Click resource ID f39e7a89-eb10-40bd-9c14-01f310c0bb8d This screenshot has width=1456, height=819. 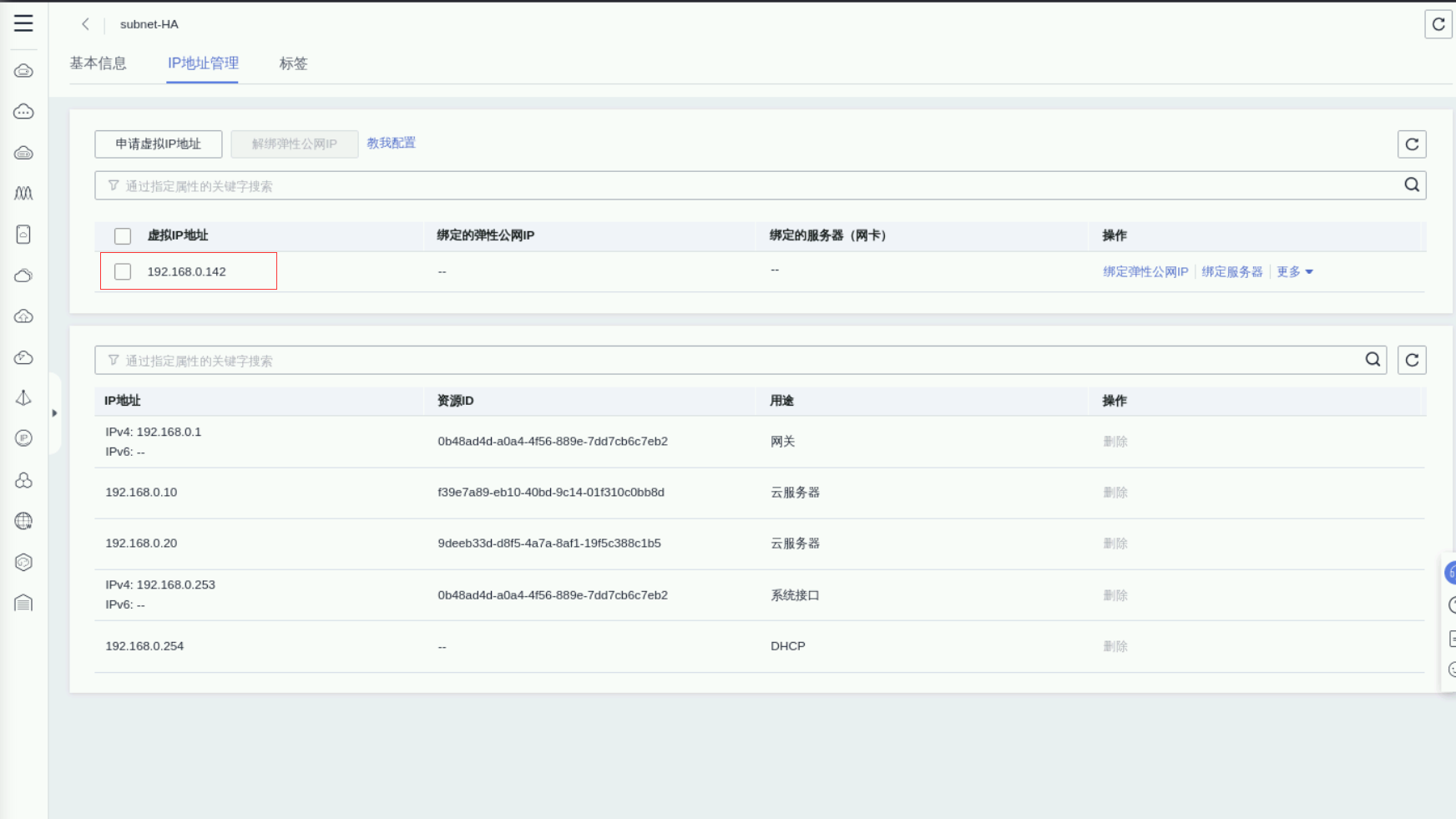(x=551, y=493)
